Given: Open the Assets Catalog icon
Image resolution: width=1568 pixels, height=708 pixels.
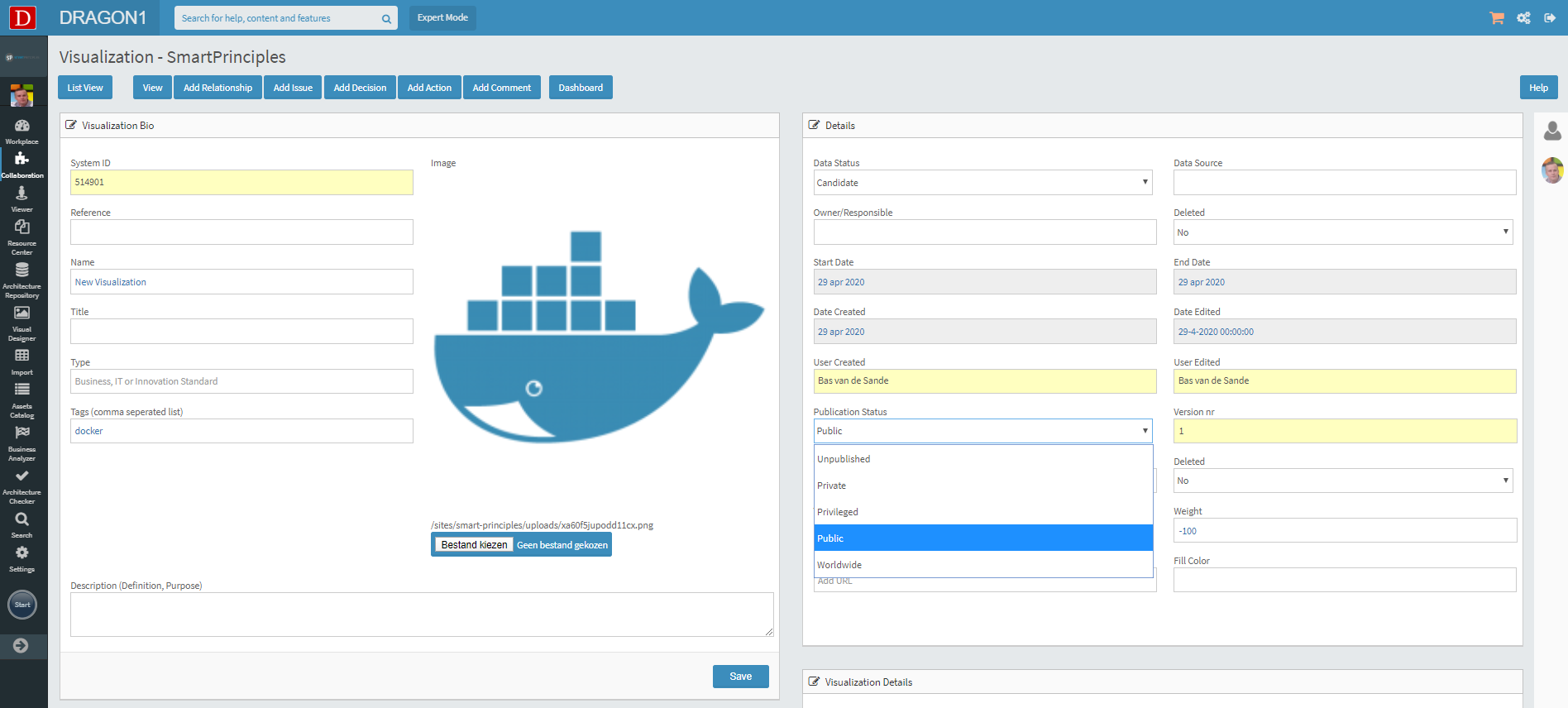Looking at the screenshot, I should (x=22, y=390).
